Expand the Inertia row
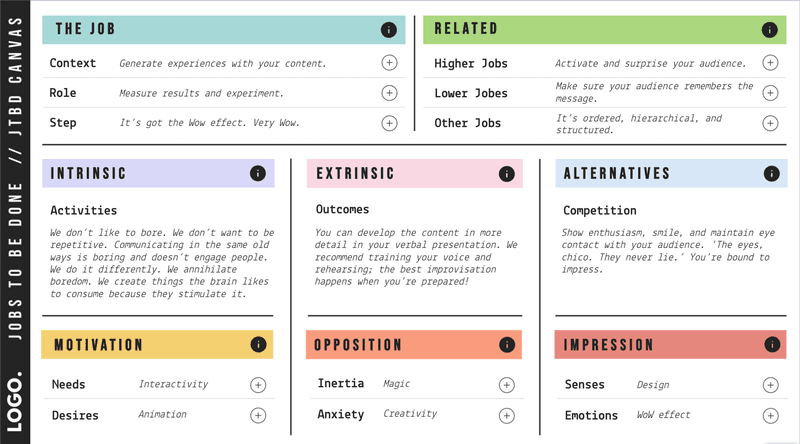Screen dimensions: 800x444 pos(506,384)
